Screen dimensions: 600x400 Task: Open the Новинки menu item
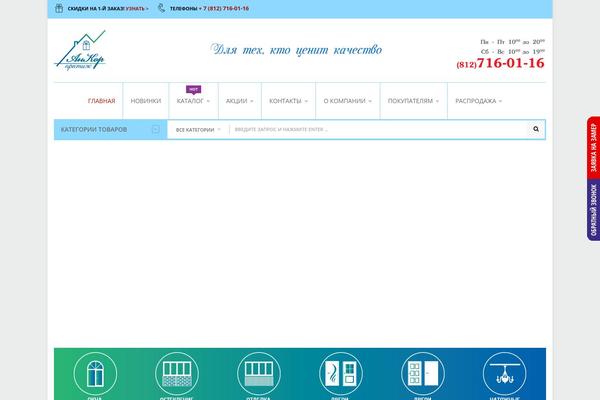[x=146, y=101]
